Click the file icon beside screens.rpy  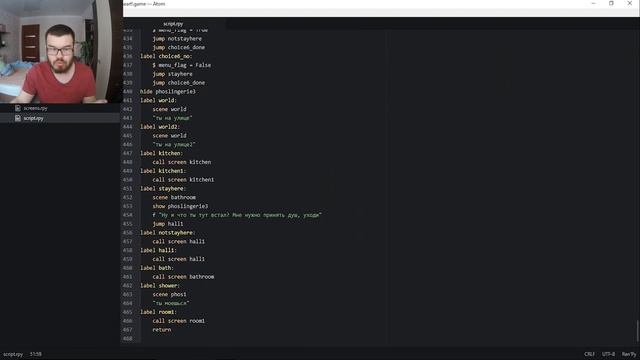click(18, 108)
